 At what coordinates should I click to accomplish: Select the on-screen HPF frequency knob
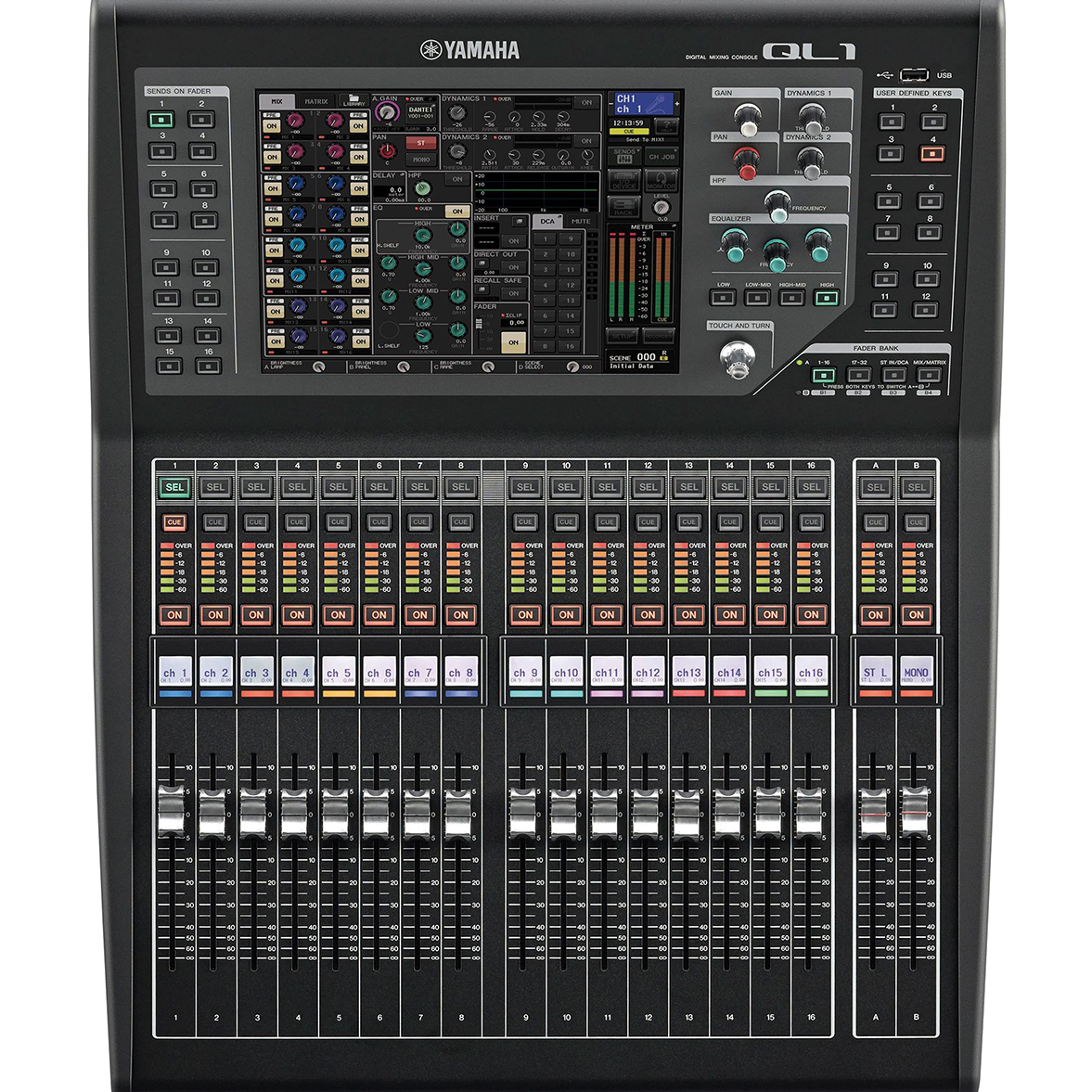click(423, 188)
